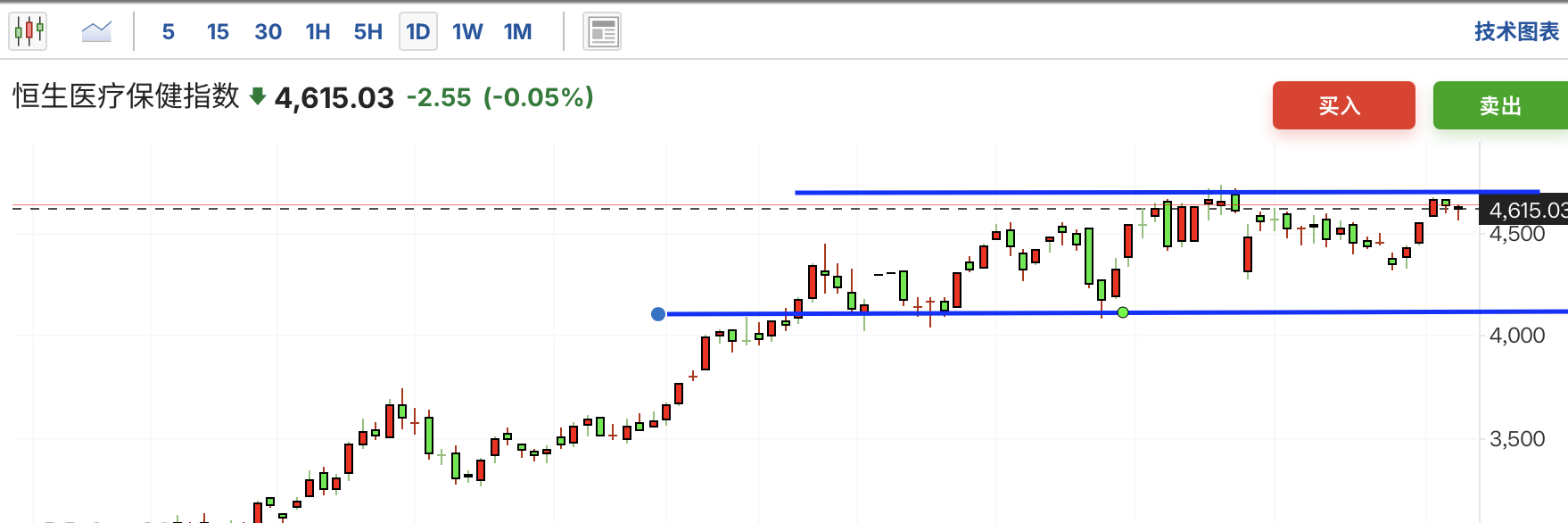Screen dimensions: 1568x523
Task: Switch chart to 1M timeframe
Action: coord(518,32)
